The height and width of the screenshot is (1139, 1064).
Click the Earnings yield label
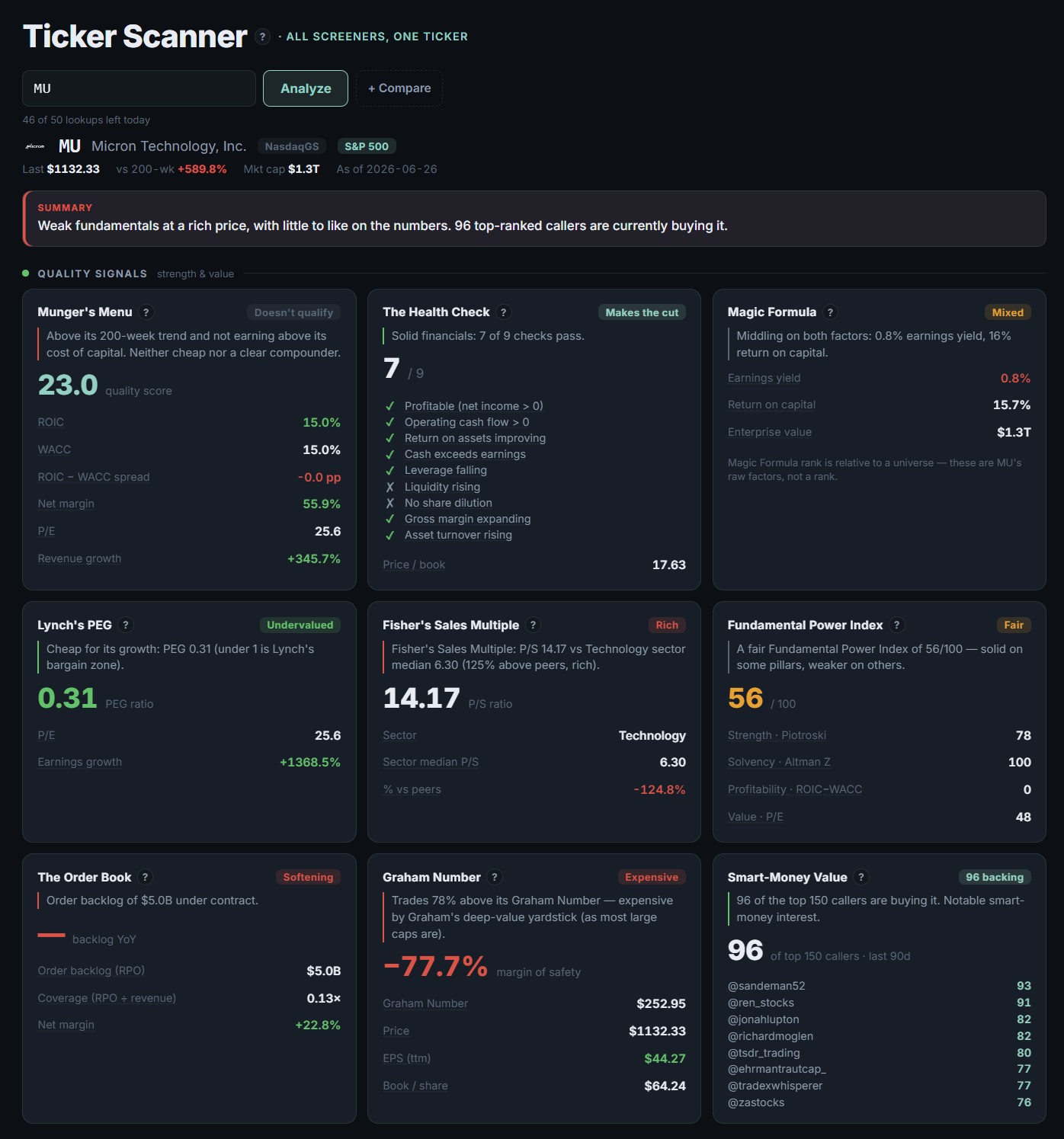click(764, 378)
